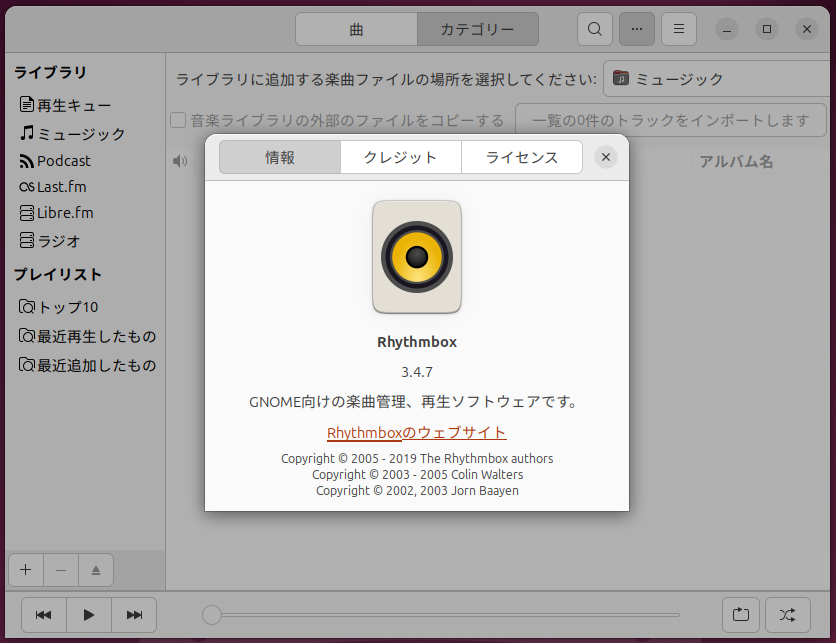Image resolution: width=836 pixels, height=643 pixels.
Task: Add a new playlist with the plus button
Action: tap(25, 569)
